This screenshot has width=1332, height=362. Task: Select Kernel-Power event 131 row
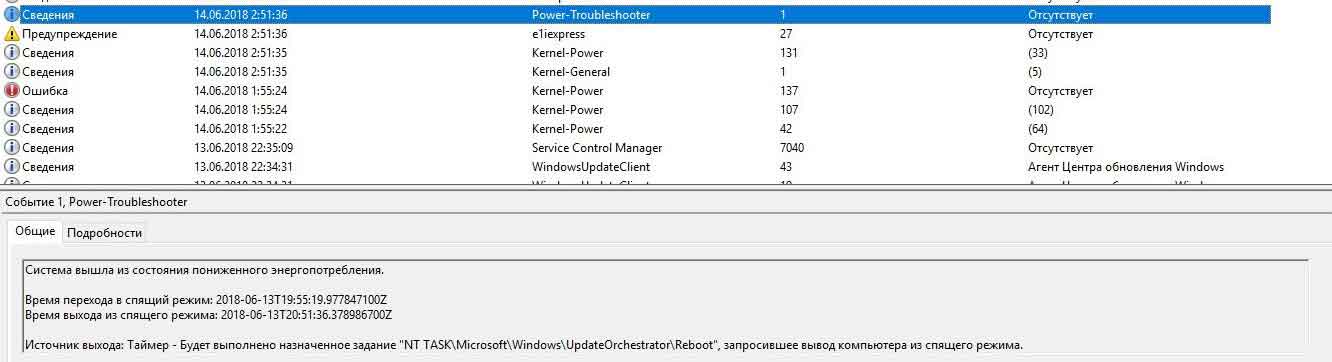click(x=636, y=53)
